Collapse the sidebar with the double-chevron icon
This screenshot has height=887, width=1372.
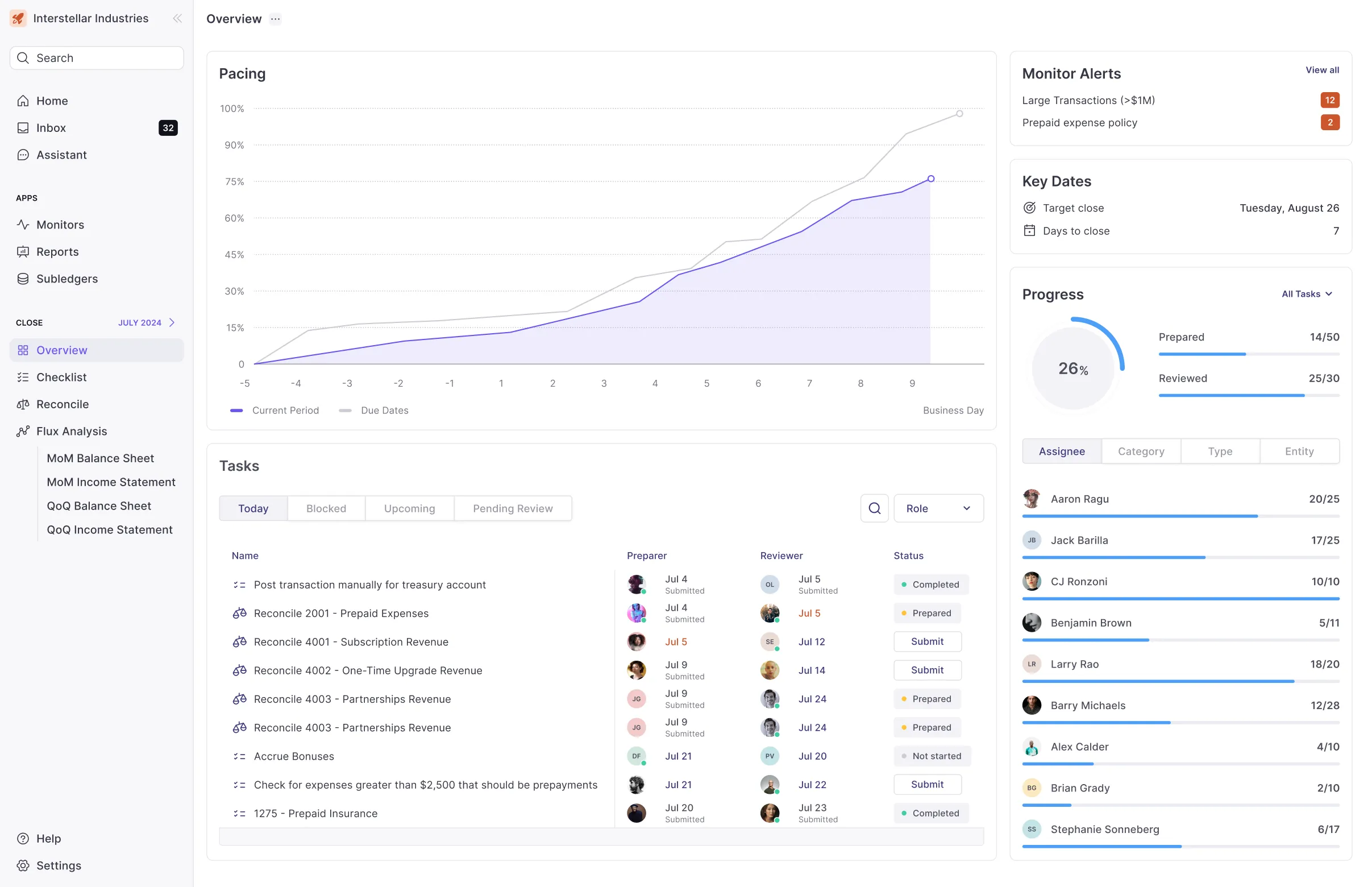pos(177,18)
